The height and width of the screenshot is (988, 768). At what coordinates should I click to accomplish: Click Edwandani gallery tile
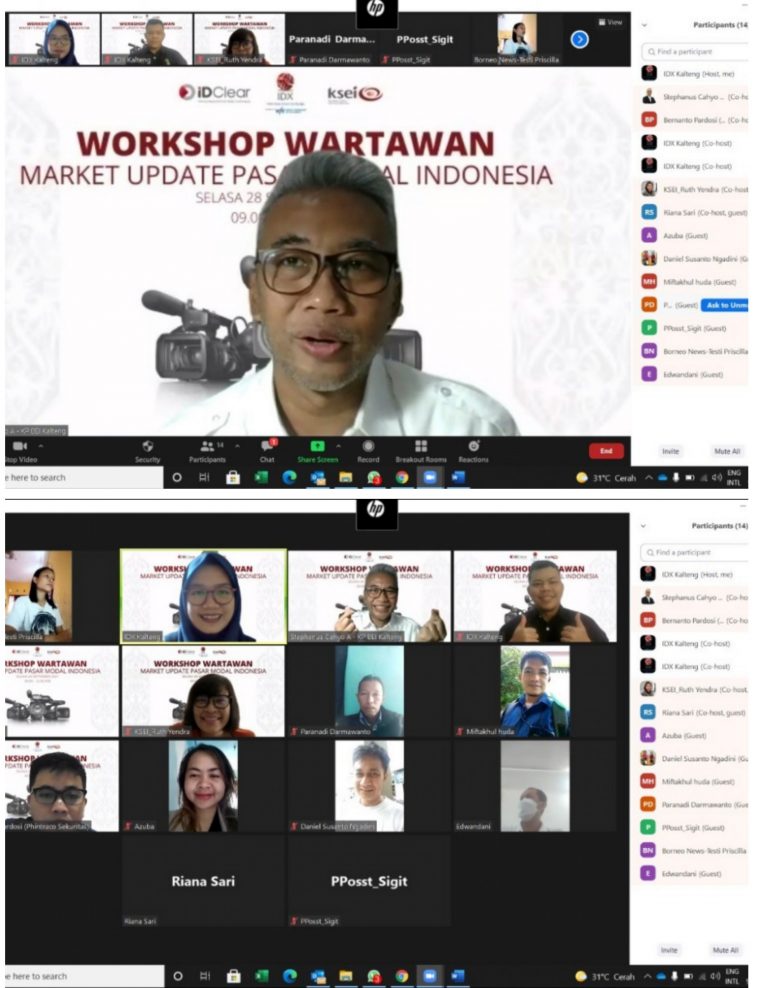tap(535, 786)
